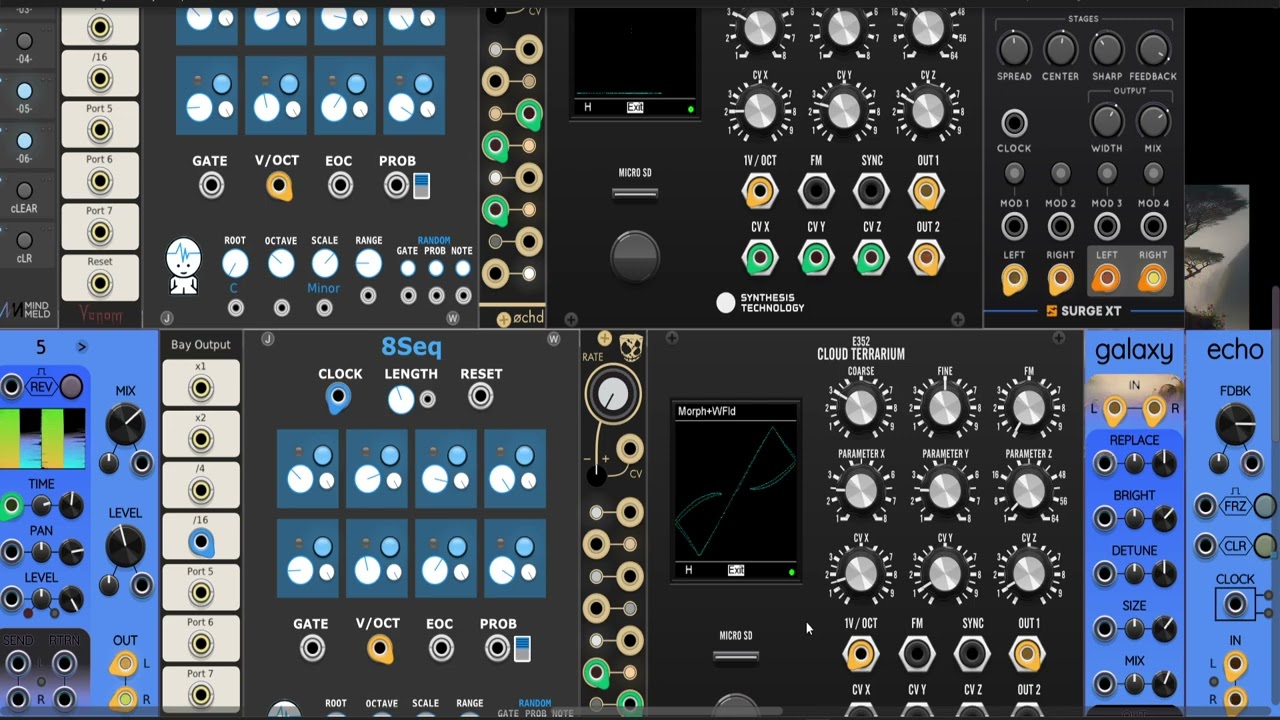Click the COARSE knob on Cloud Terrarium
This screenshot has width=1280, height=720.
pyautogui.click(x=861, y=406)
